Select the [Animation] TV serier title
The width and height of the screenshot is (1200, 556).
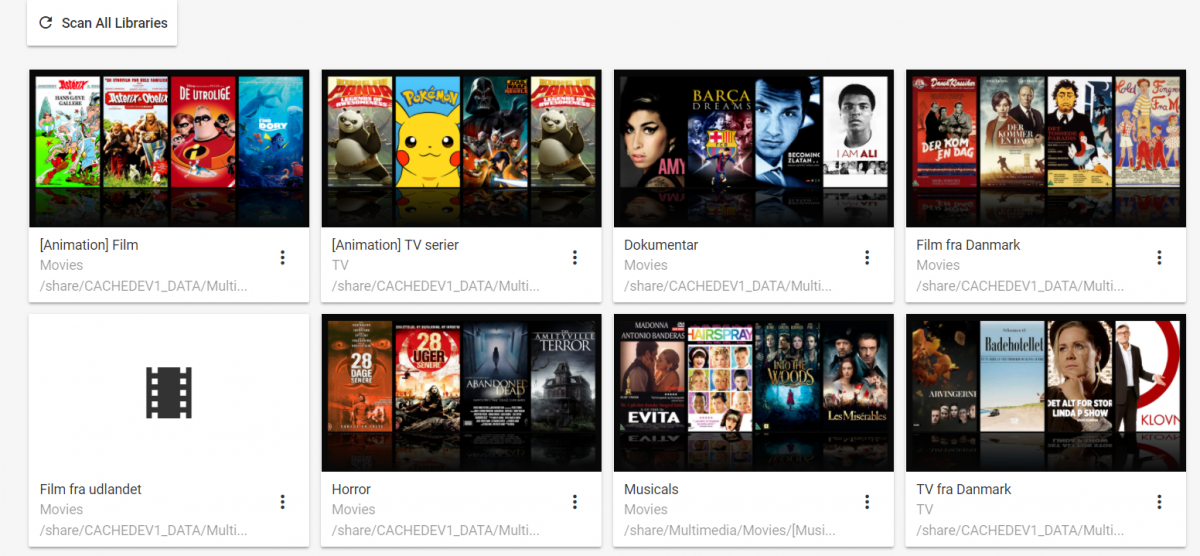click(395, 245)
